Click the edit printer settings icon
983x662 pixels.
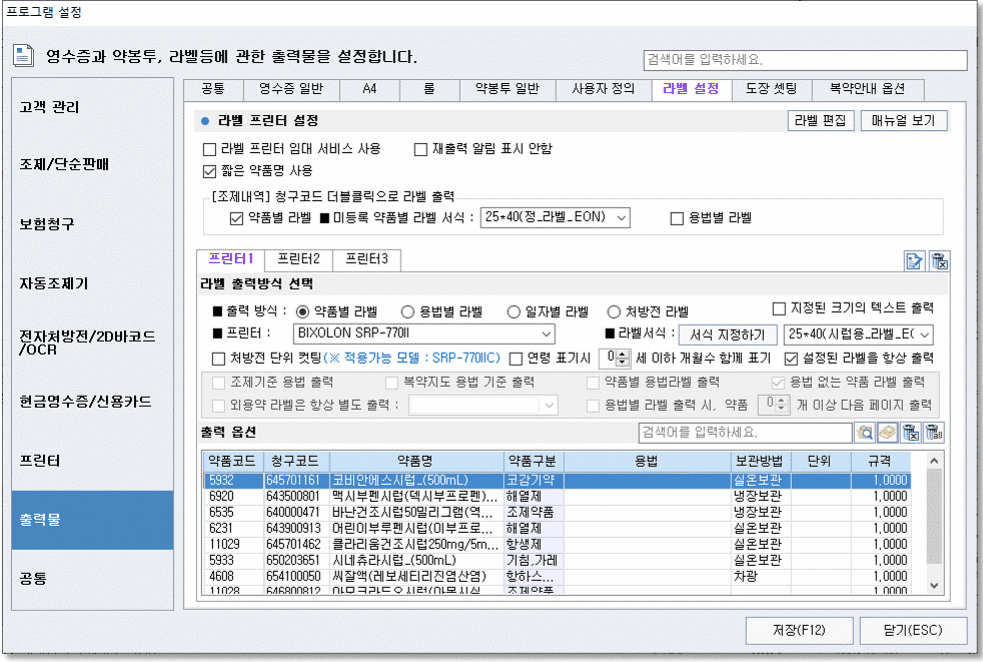(913, 262)
